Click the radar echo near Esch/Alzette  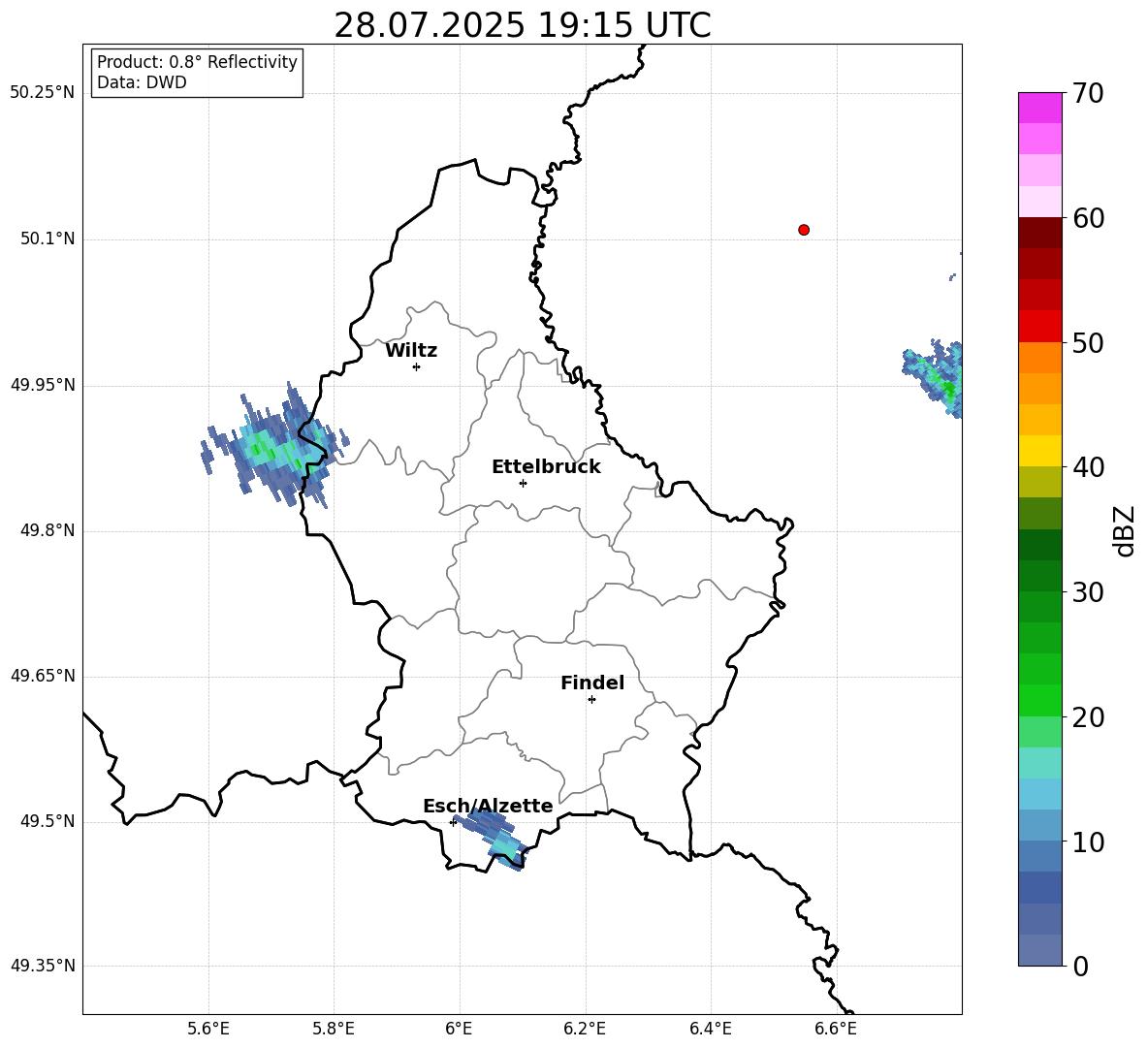[492, 841]
